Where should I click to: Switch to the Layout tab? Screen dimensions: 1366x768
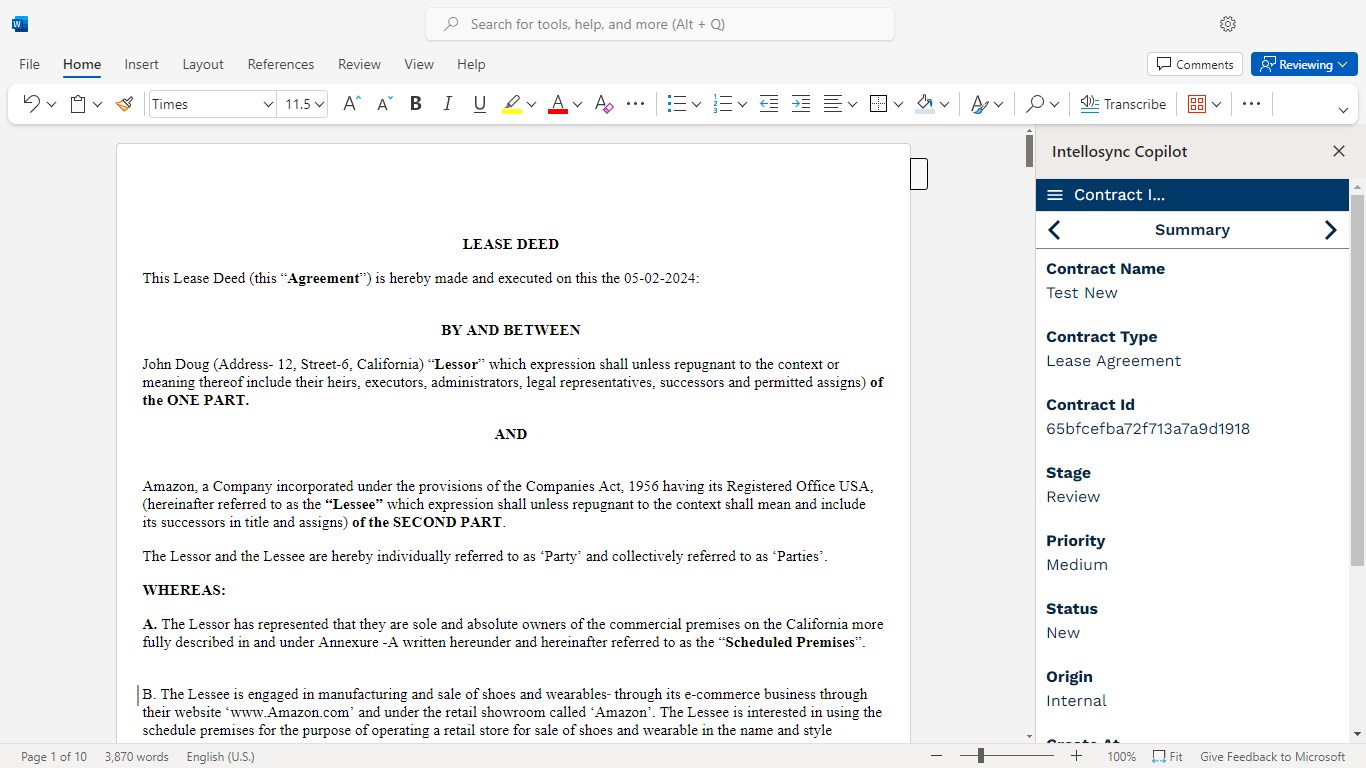pyautogui.click(x=203, y=64)
